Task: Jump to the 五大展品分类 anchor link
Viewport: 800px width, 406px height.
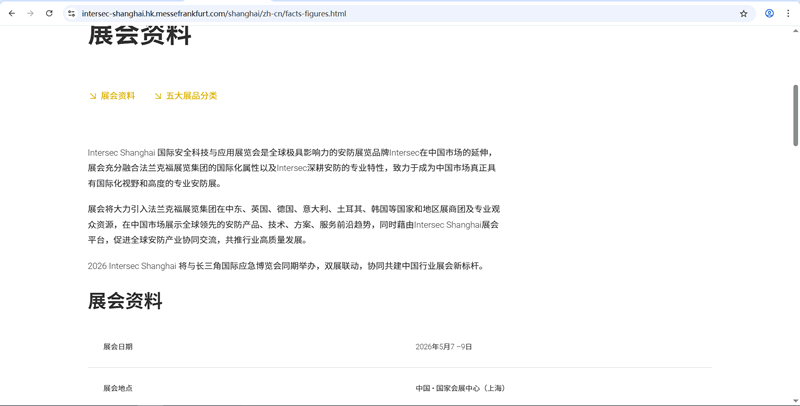Action: click(191, 96)
